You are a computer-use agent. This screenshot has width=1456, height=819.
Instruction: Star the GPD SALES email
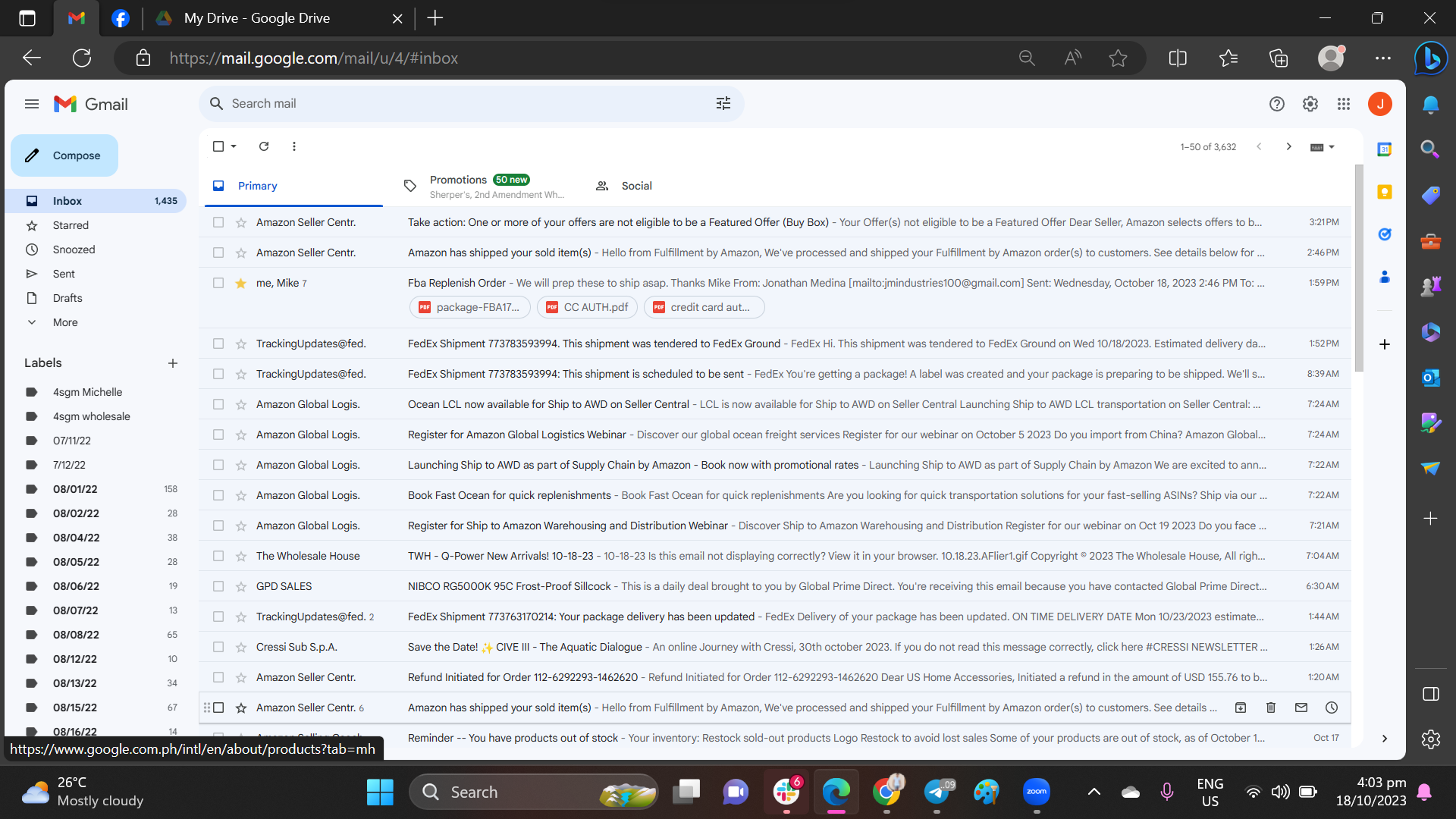(x=241, y=586)
